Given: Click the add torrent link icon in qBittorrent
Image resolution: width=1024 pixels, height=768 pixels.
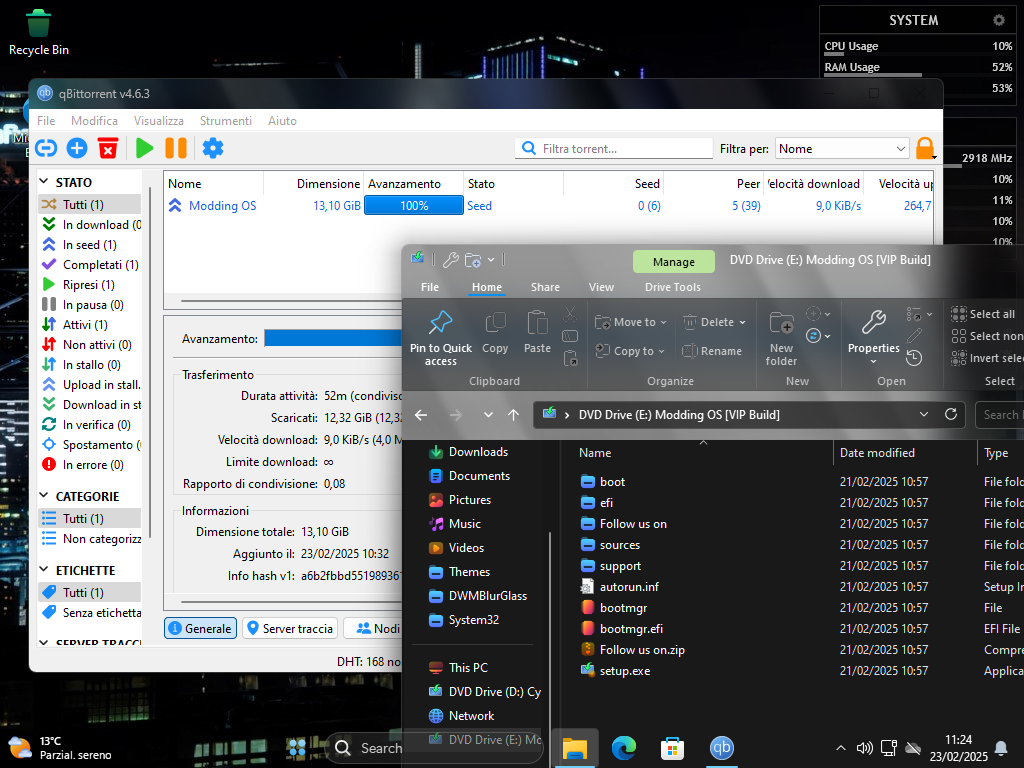Looking at the screenshot, I should pos(46,148).
